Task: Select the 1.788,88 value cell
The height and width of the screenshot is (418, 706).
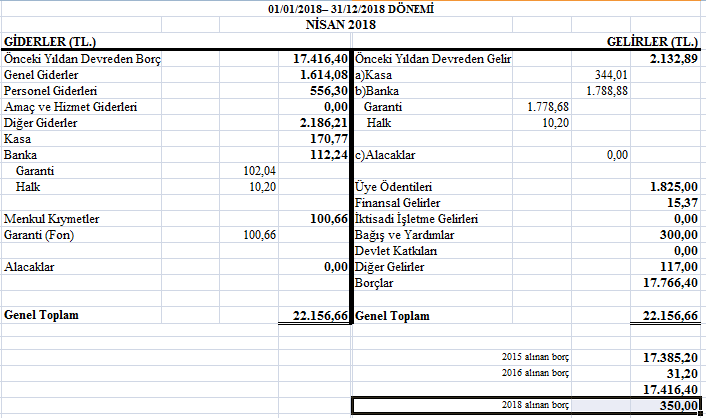Action: click(606, 91)
